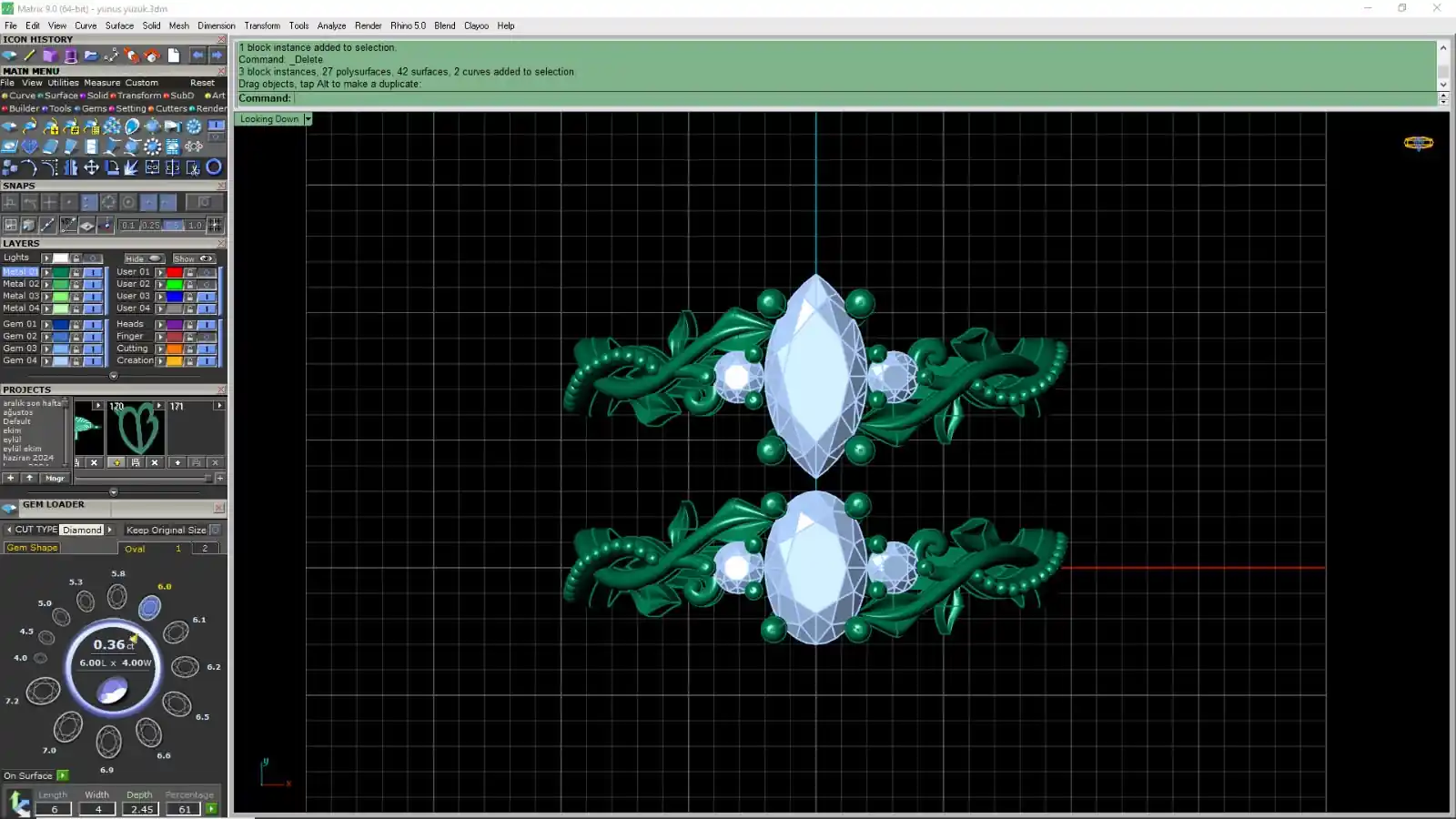
Task: Toggle visibility of the User 01 layer
Action: click(x=207, y=272)
